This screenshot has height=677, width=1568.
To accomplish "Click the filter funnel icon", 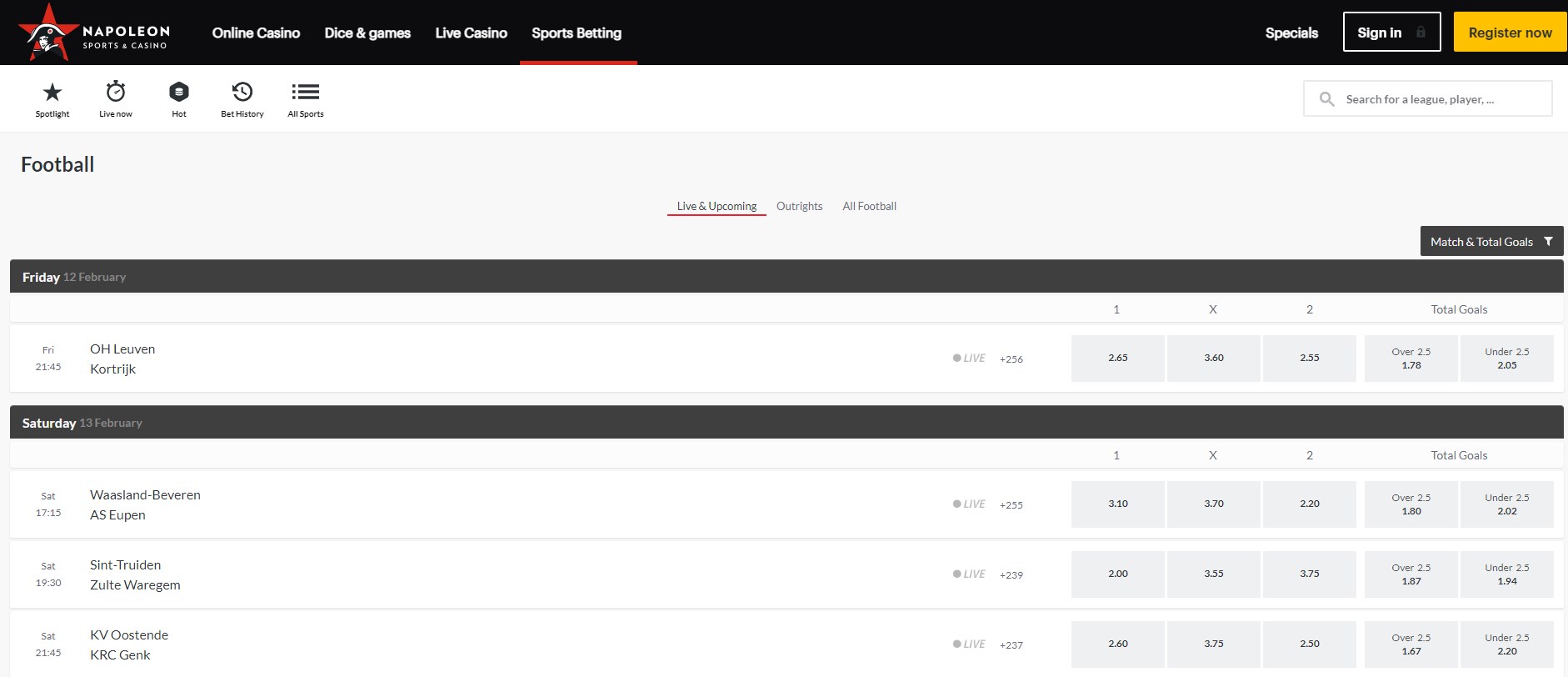I will pos(1548,242).
